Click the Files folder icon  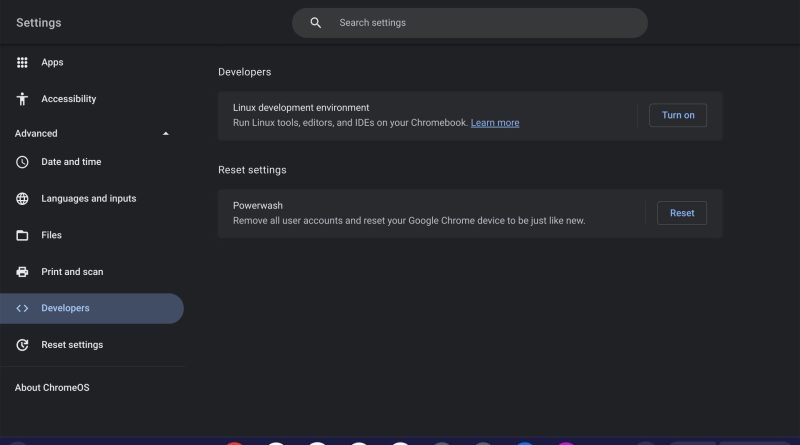(22, 235)
